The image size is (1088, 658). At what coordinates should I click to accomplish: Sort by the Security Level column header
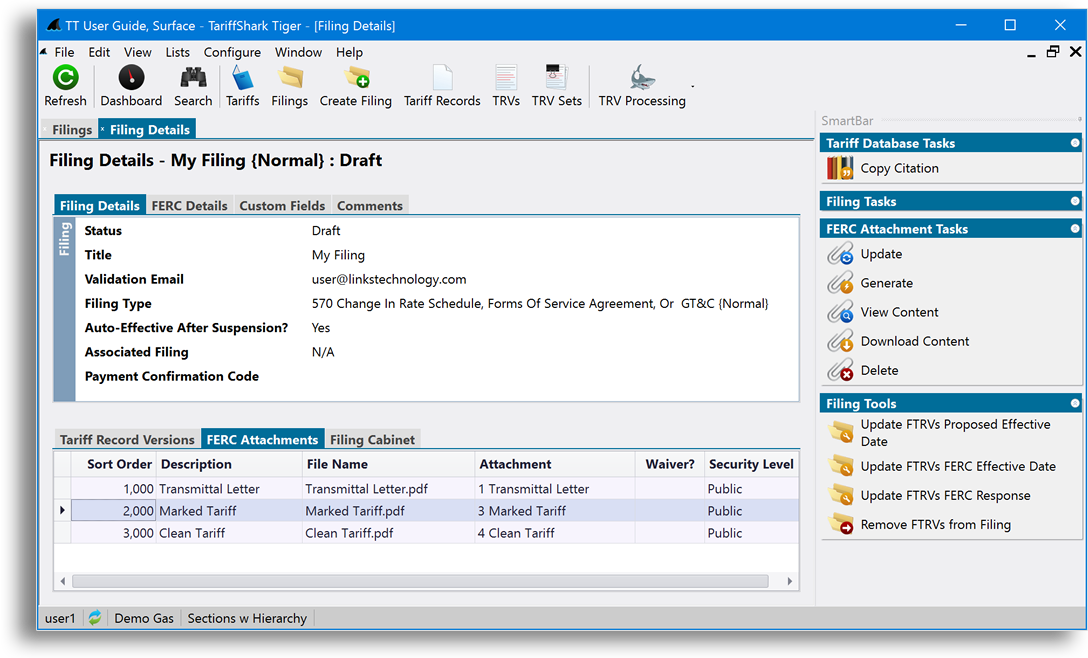(751, 464)
